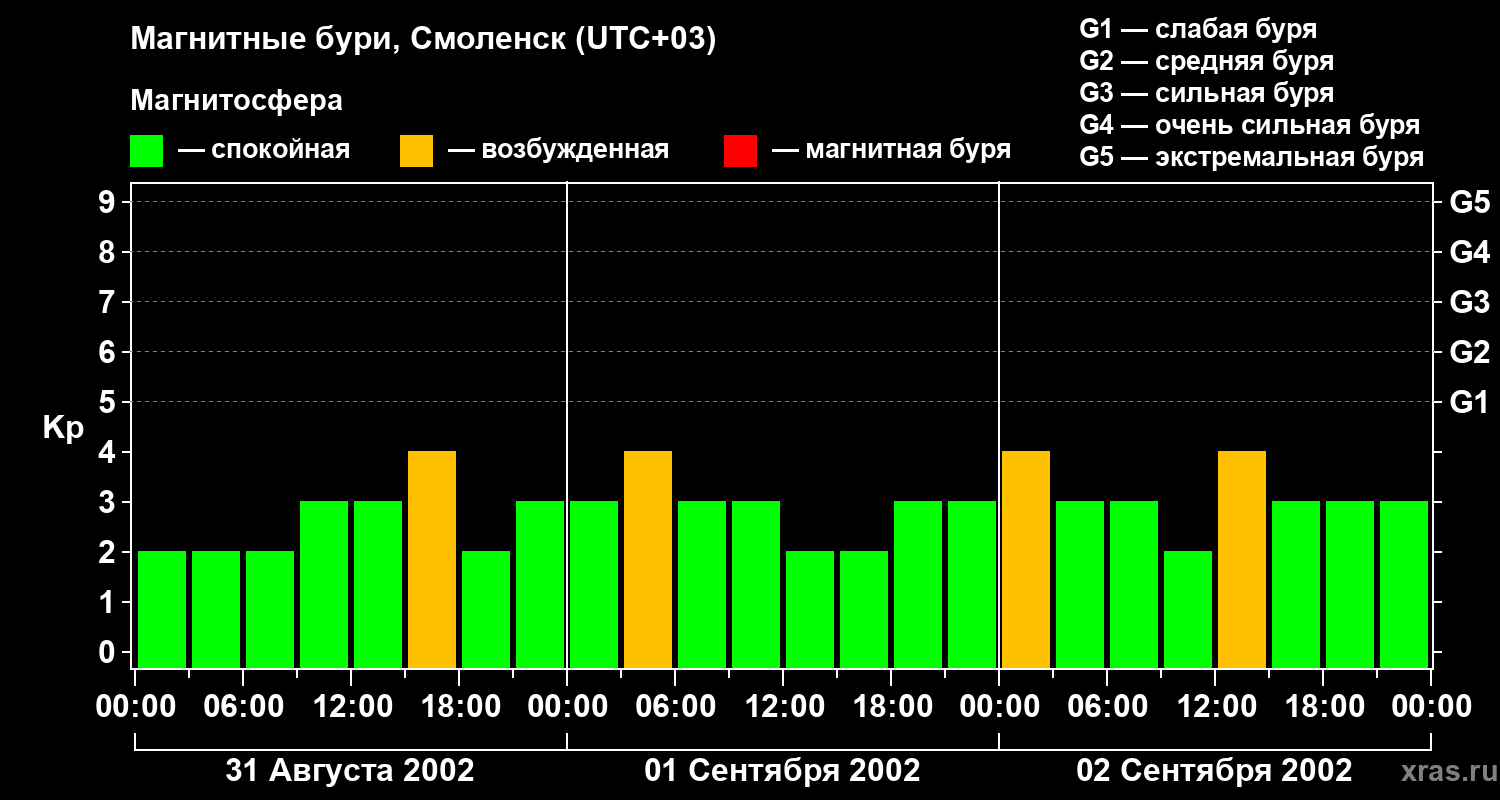1500x800 pixels.
Task: Select the orange Kp 4 bar on 31 Августа
Action: (432, 559)
